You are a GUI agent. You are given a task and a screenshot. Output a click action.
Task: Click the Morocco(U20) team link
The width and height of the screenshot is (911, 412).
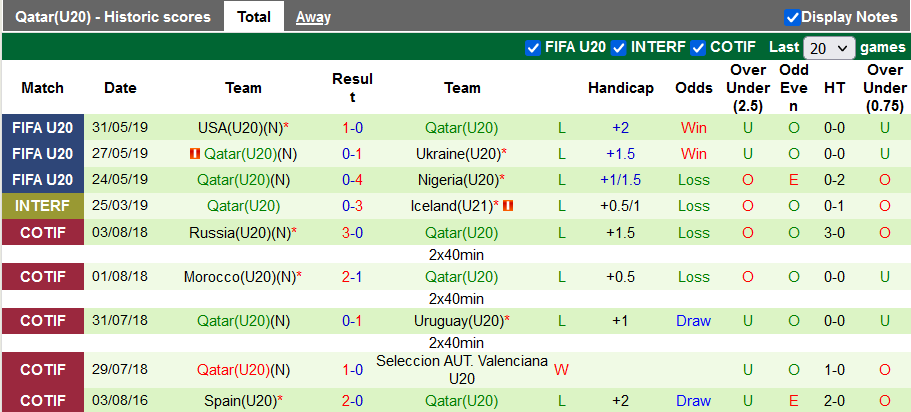coord(232,276)
